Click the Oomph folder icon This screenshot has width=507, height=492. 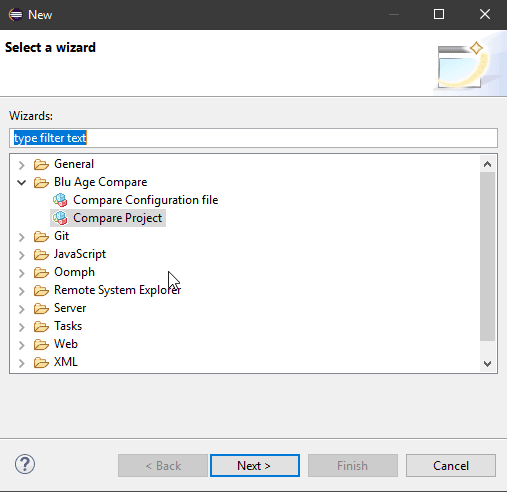pyautogui.click(x=41, y=272)
